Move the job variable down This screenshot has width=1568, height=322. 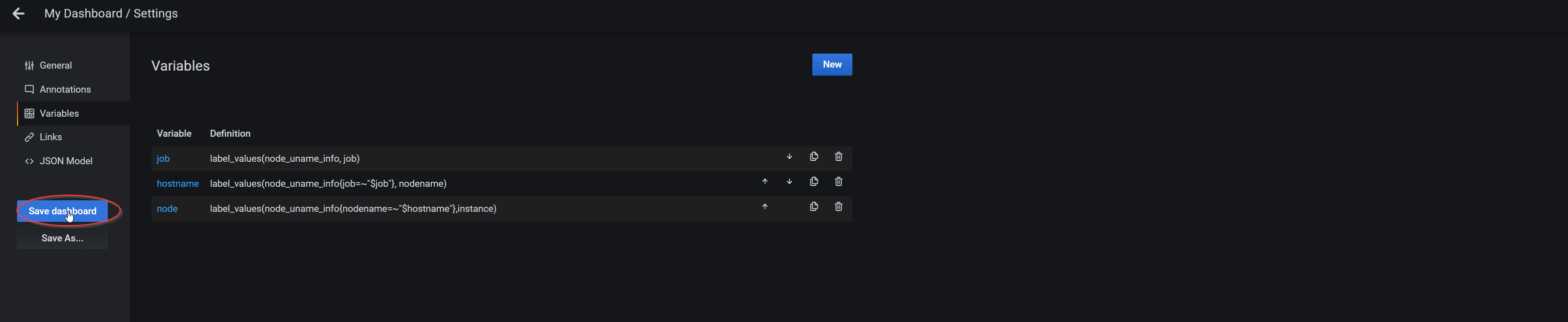[789, 157]
